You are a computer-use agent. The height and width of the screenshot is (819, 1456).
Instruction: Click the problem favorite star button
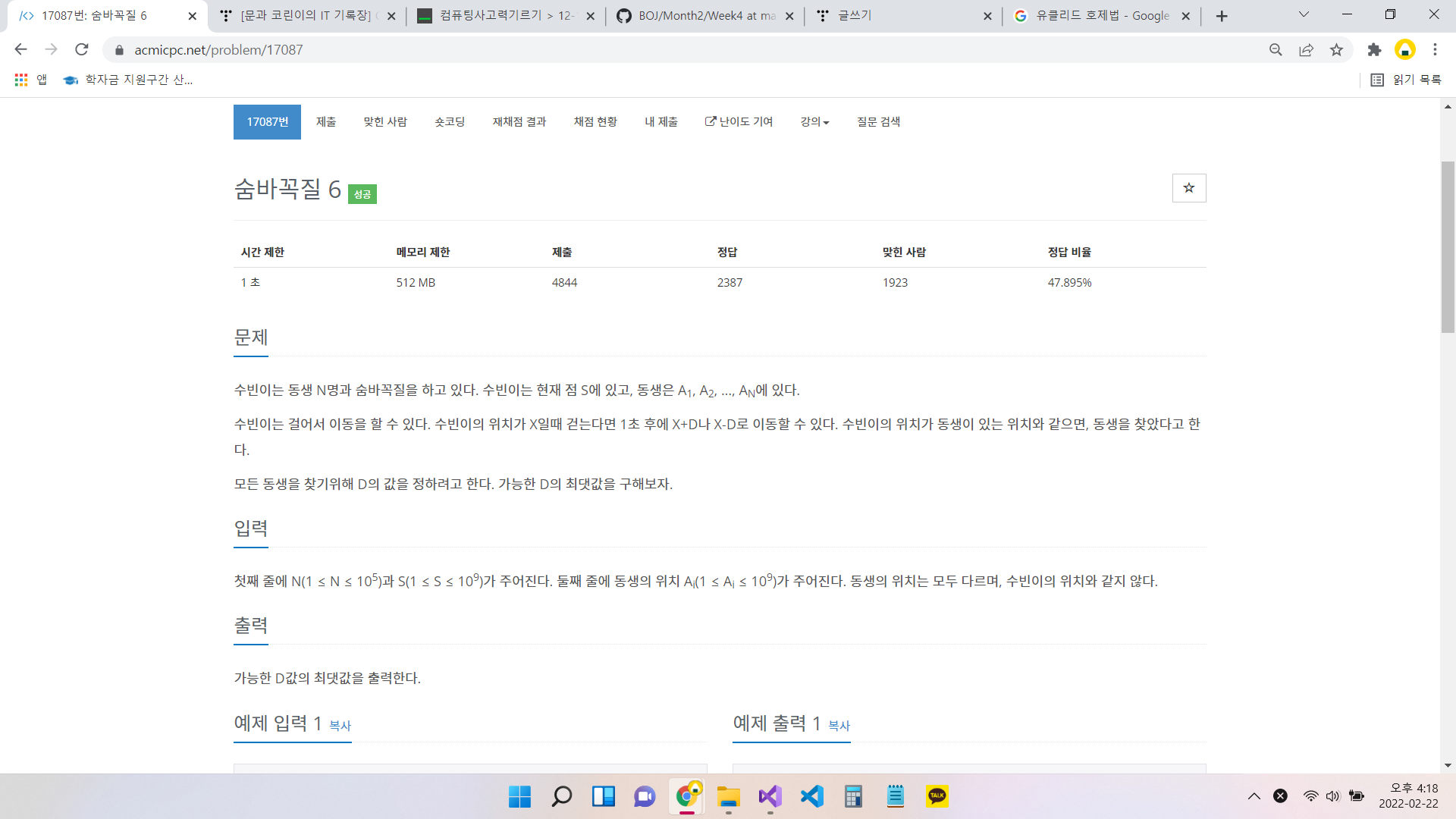click(1188, 188)
